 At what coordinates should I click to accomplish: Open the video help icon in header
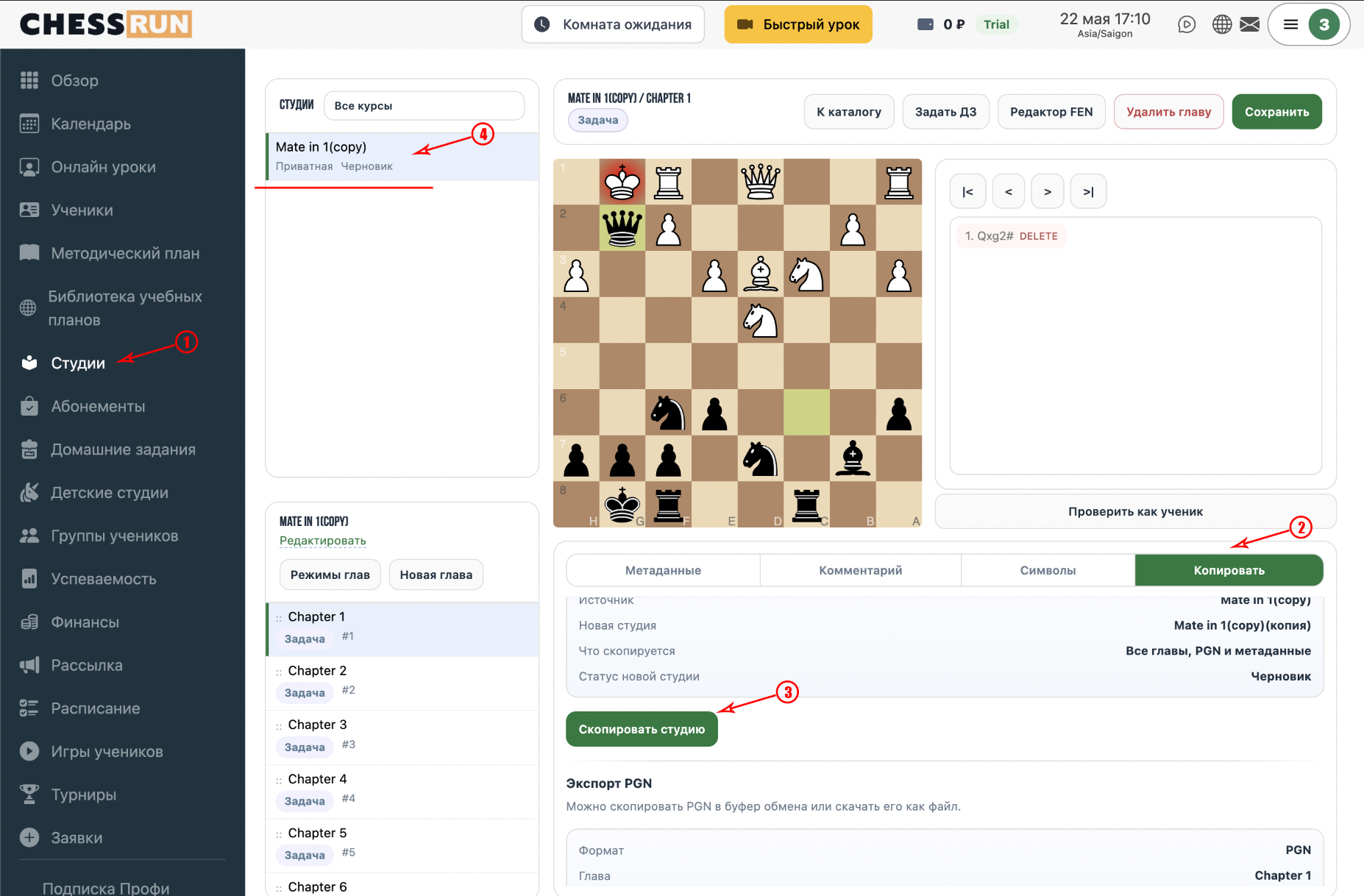pyautogui.click(x=1187, y=24)
